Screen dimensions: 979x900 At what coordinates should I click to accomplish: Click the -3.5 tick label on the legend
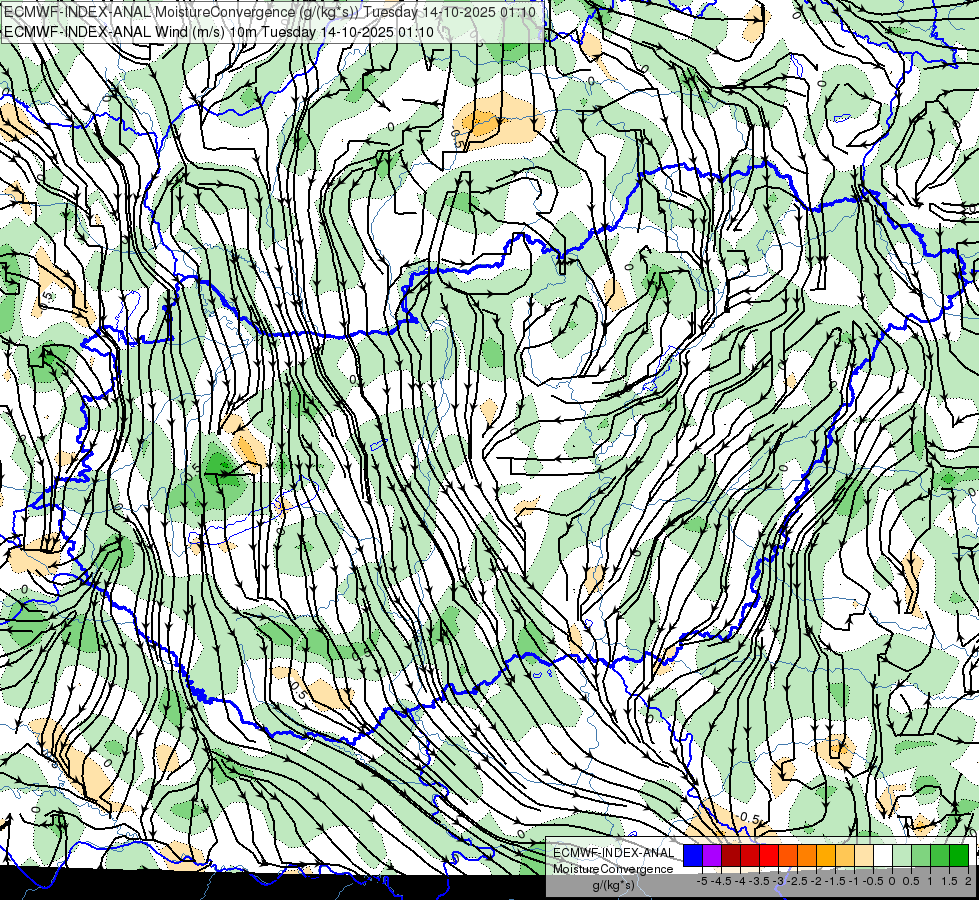tap(759, 881)
